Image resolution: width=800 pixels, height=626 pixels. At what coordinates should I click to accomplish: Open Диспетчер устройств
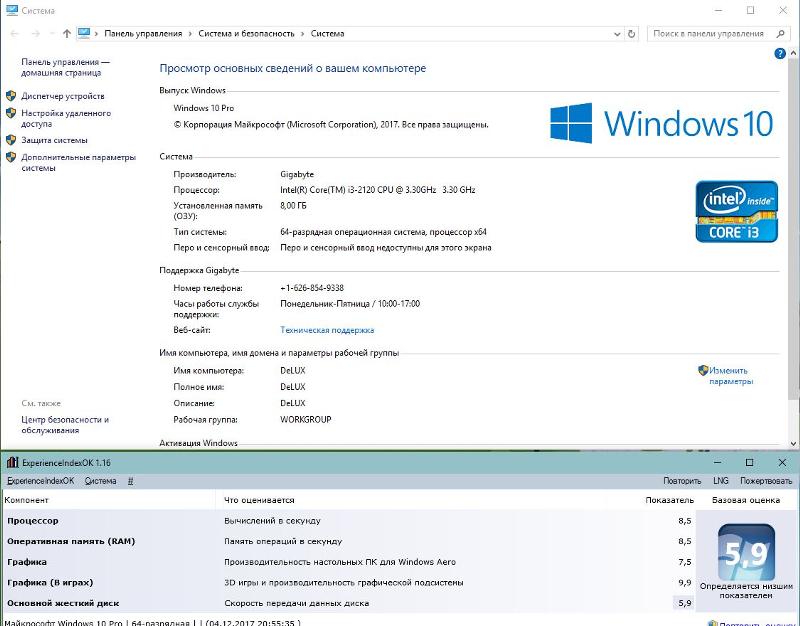coord(63,96)
